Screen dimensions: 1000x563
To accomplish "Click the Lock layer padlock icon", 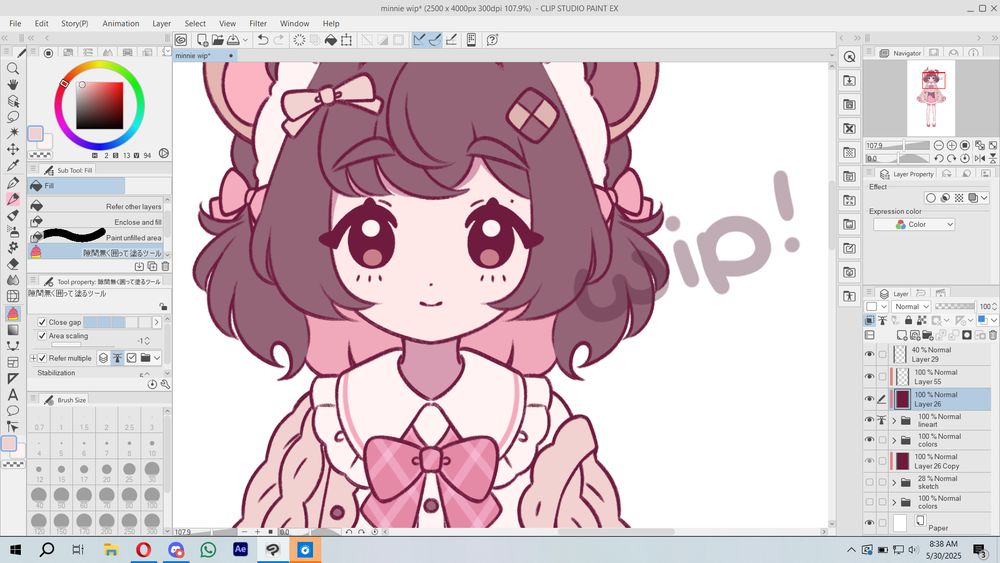I will point(908,321).
